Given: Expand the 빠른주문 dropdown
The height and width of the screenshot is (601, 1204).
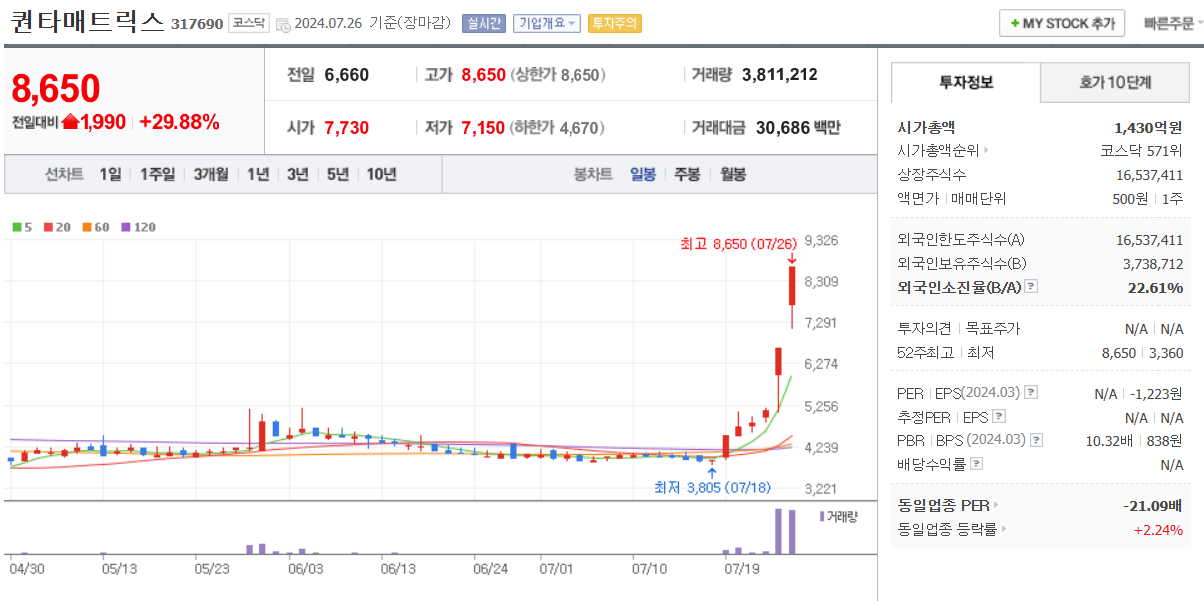Looking at the screenshot, I should 1172,23.
